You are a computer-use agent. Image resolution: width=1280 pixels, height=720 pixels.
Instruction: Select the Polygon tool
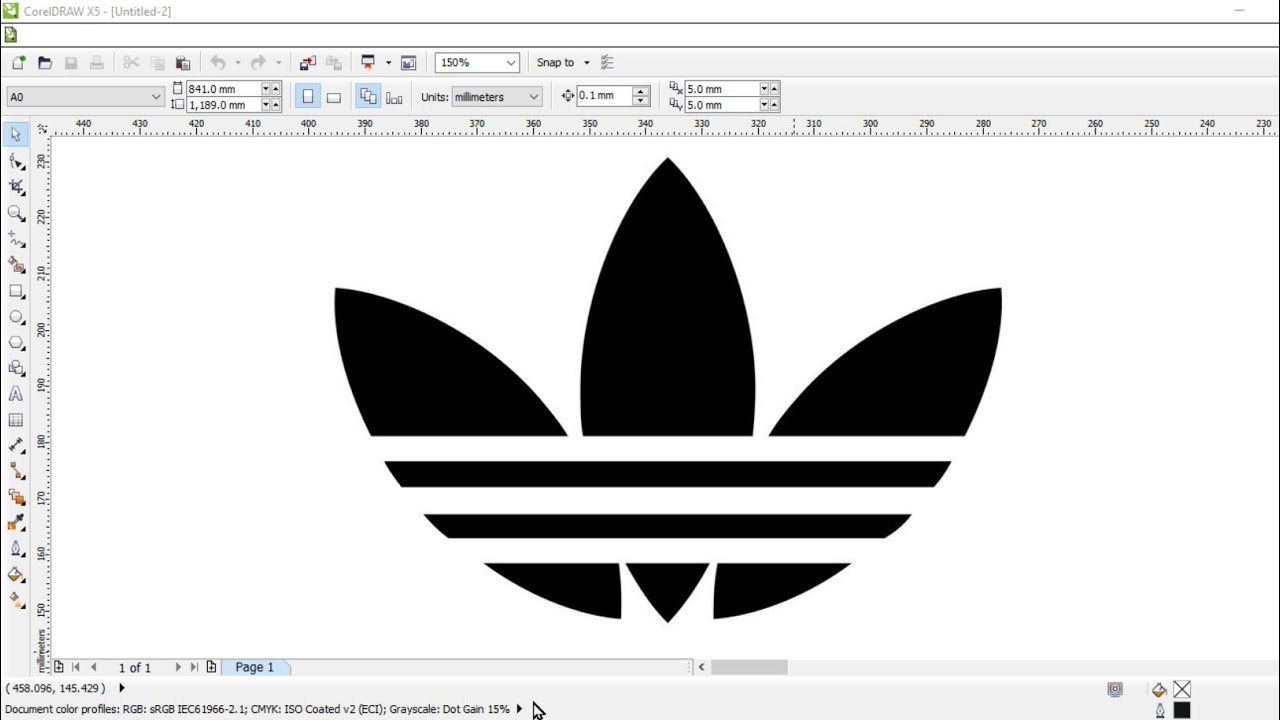coord(16,343)
